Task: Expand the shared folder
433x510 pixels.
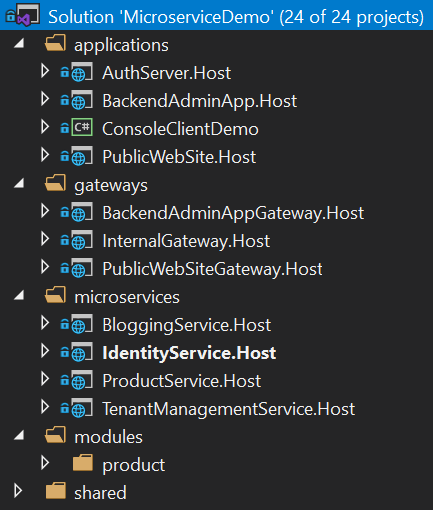Action: pyautogui.click(x=18, y=491)
